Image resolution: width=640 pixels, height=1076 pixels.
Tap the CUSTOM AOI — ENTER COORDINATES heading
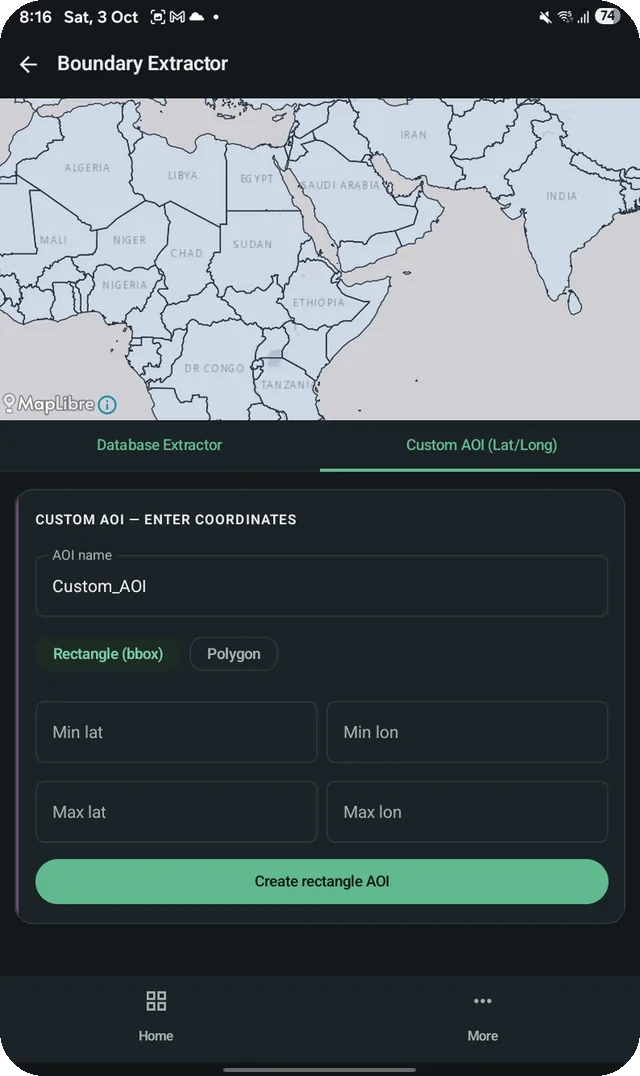pyautogui.click(x=166, y=519)
